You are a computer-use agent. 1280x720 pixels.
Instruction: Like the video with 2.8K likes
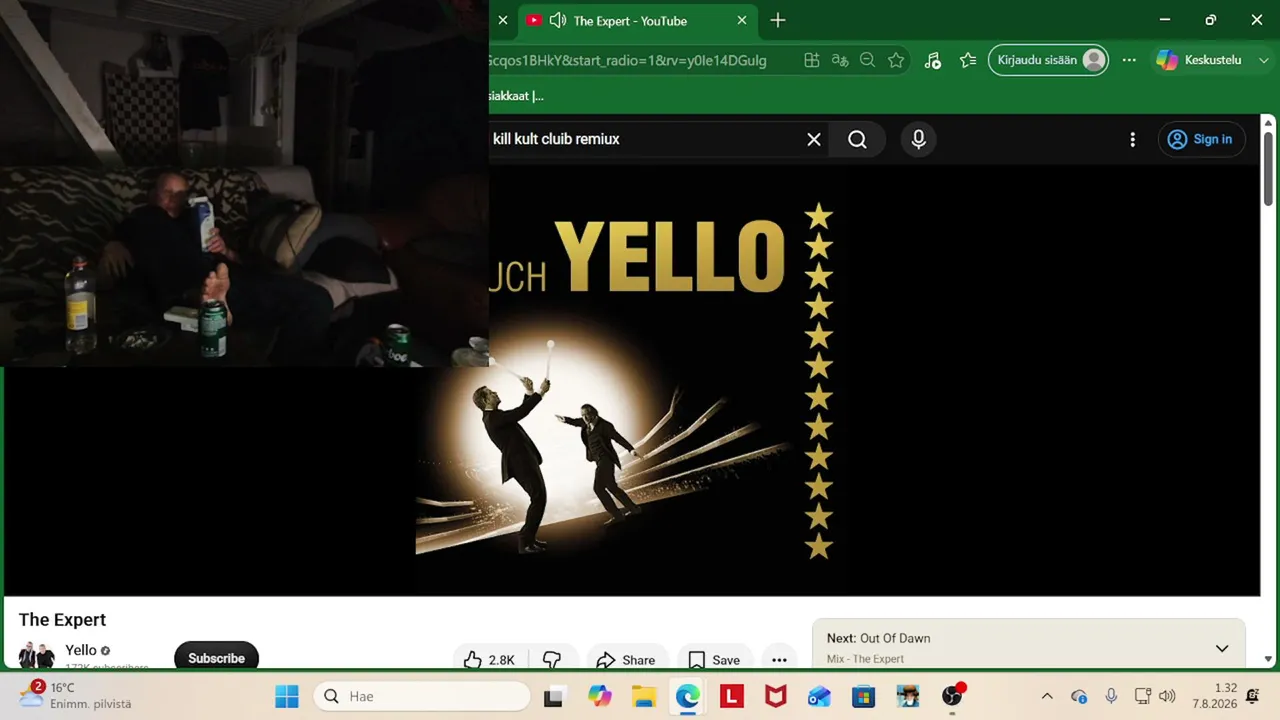[x=489, y=660]
